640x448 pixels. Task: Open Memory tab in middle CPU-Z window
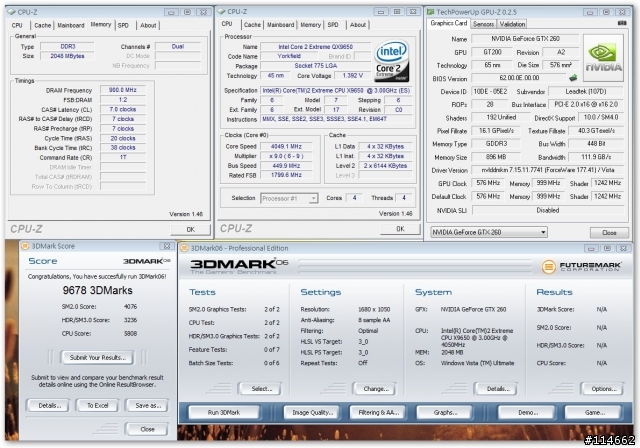(x=311, y=25)
